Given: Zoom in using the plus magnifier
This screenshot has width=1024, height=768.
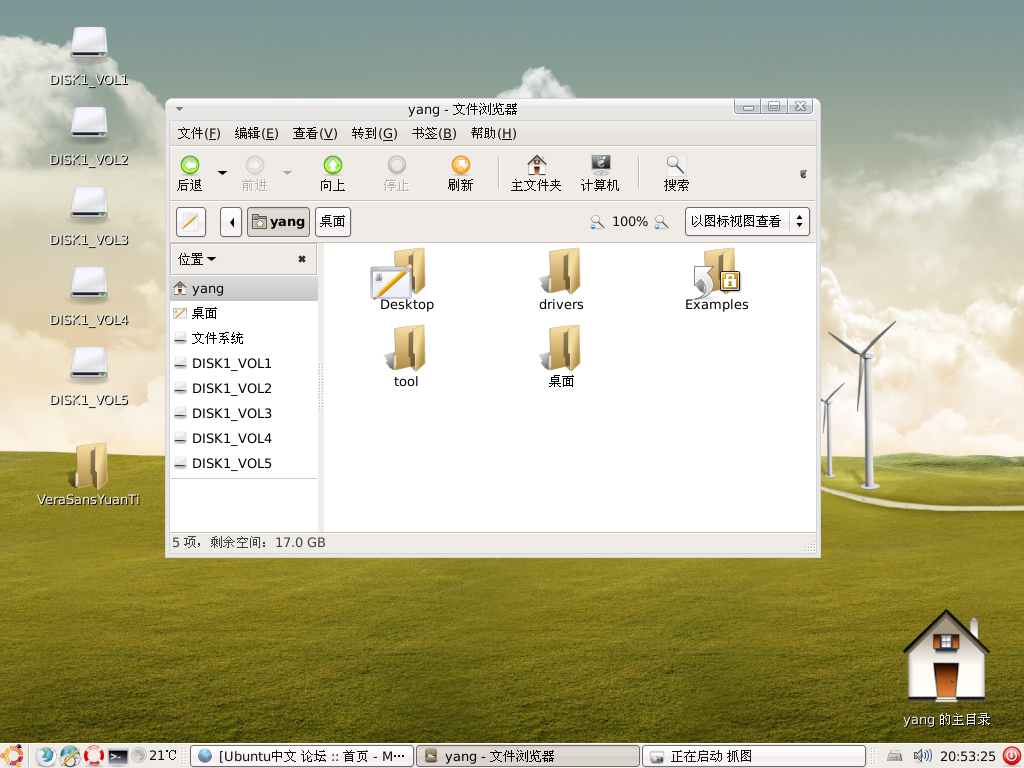Looking at the screenshot, I should [662, 222].
